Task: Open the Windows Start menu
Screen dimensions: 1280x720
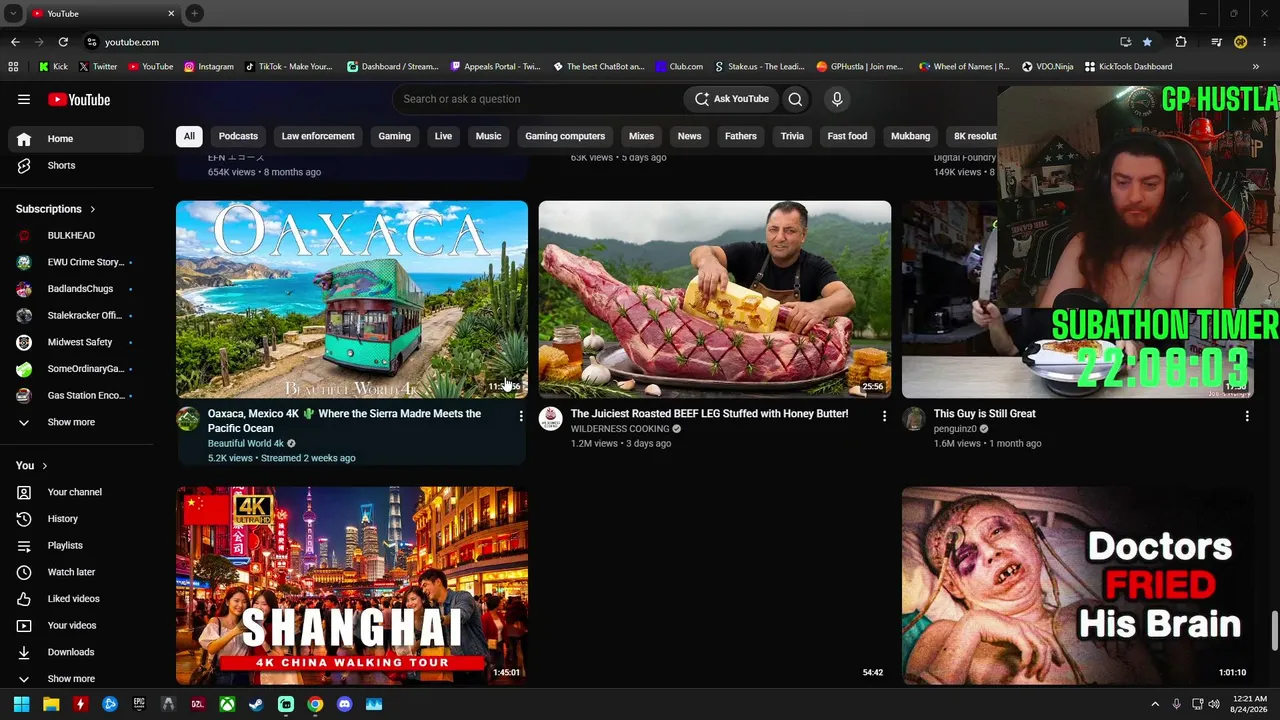Action: click(x=21, y=704)
